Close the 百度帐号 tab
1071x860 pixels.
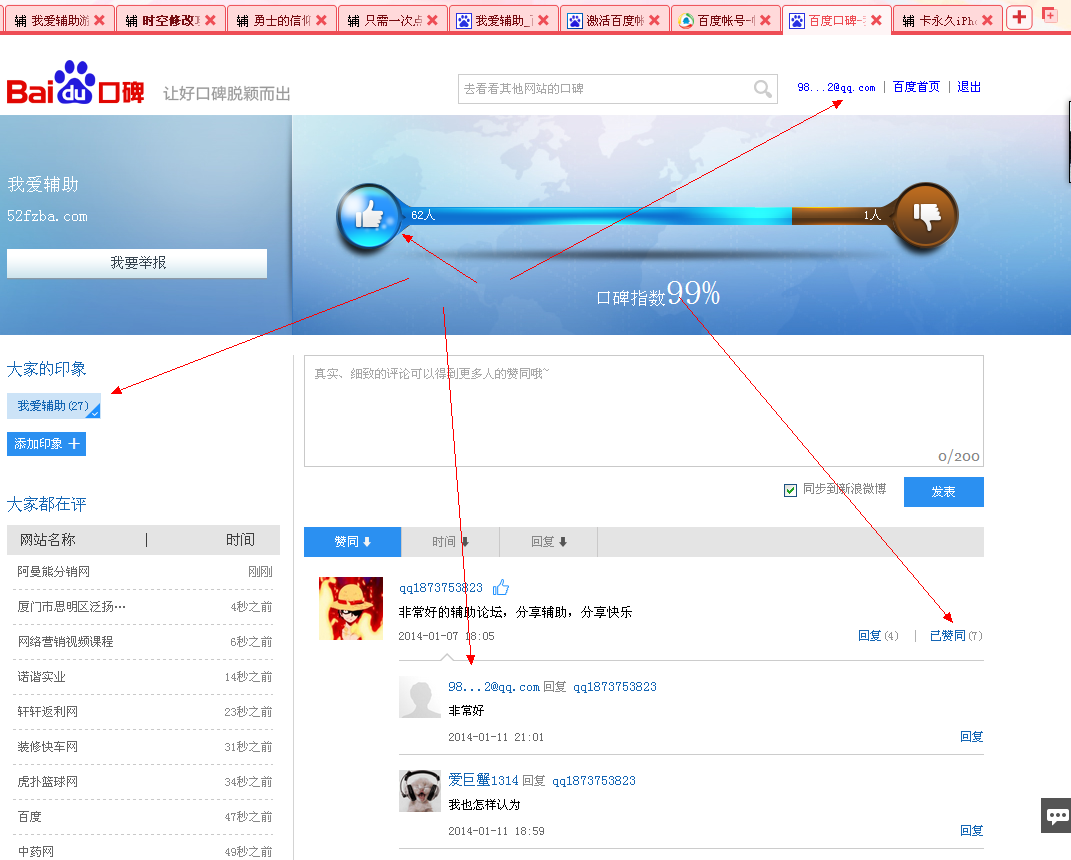765,20
